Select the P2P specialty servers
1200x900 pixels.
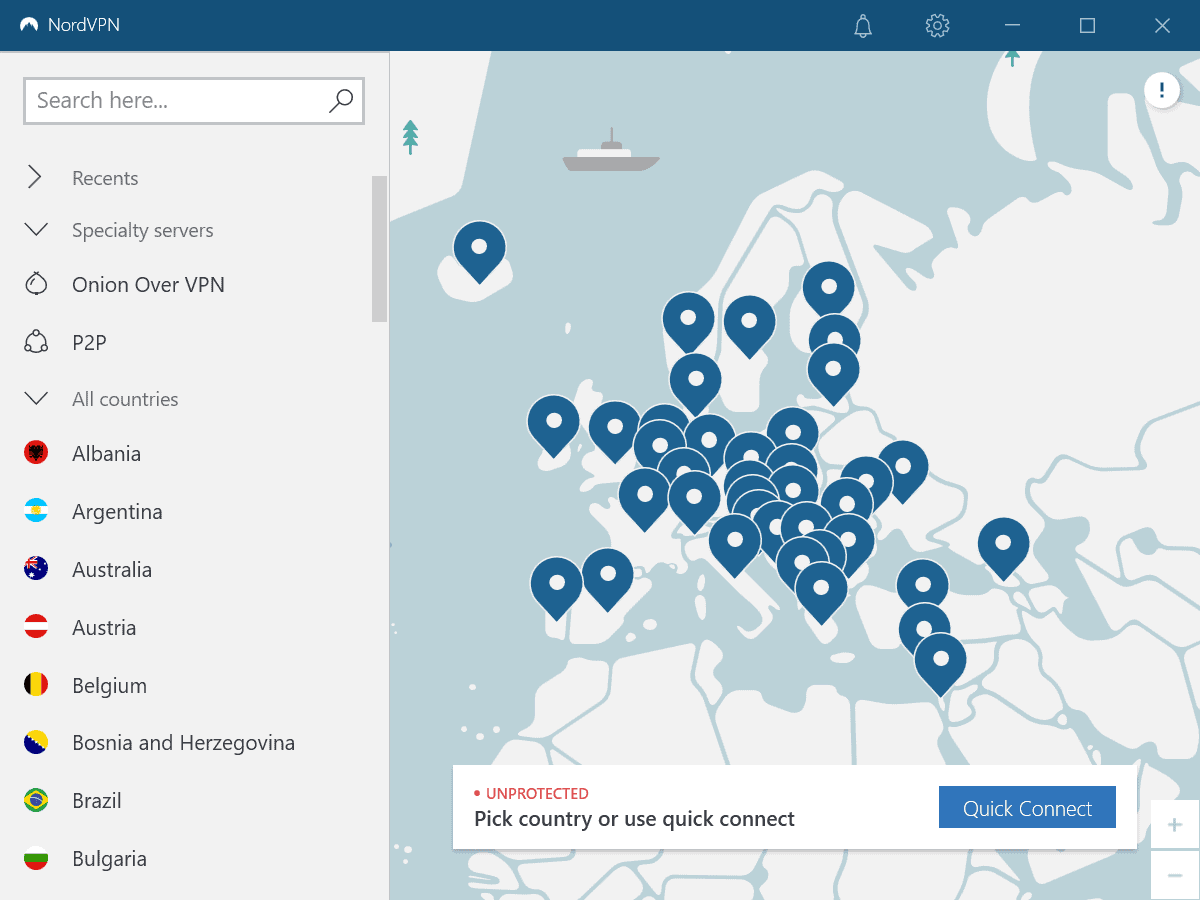[91, 342]
